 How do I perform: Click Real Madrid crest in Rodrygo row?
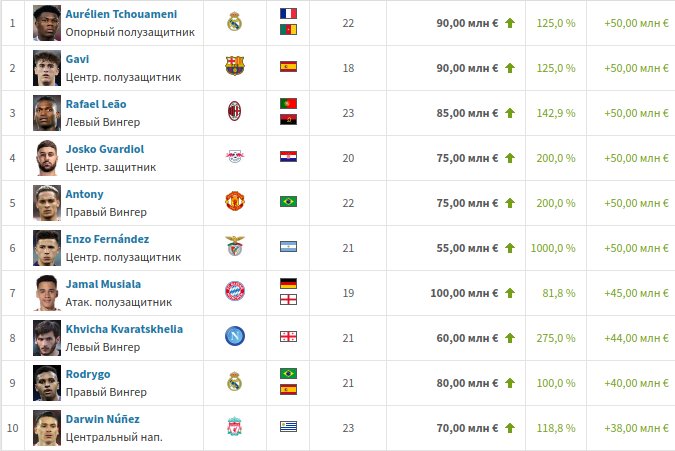point(235,381)
